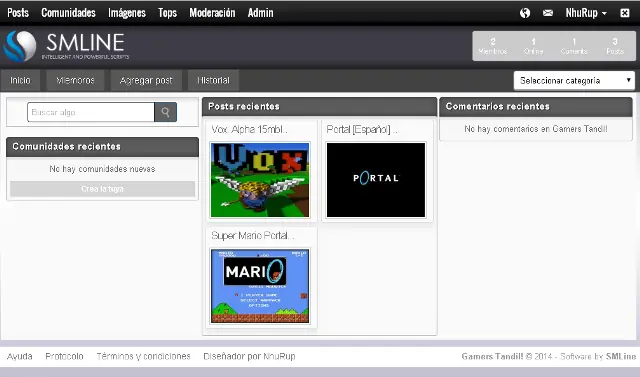Open Términos y condiciones footer link
640x377 pixels.
pyautogui.click(x=143, y=356)
